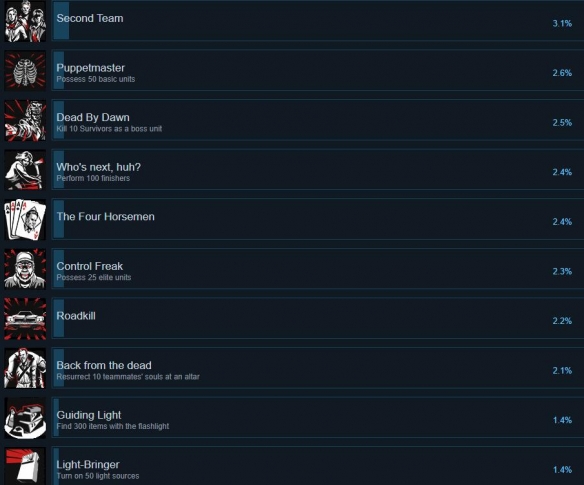The width and height of the screenshot is (584, 485).
Task: Click the Who's next, huh? chainsaw icon
Action: pyautogui.click(x=25, y=170)
